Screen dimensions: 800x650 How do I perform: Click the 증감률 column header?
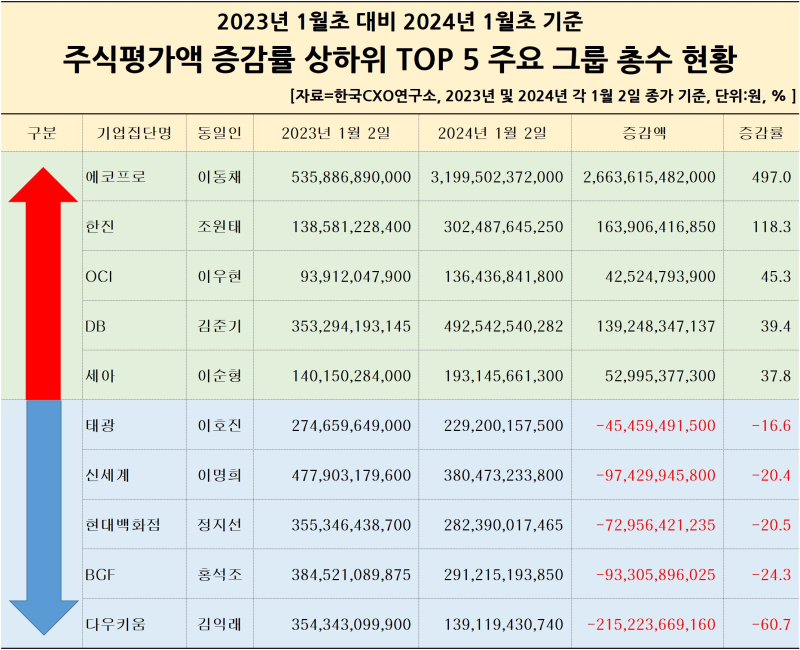[761, 133]
